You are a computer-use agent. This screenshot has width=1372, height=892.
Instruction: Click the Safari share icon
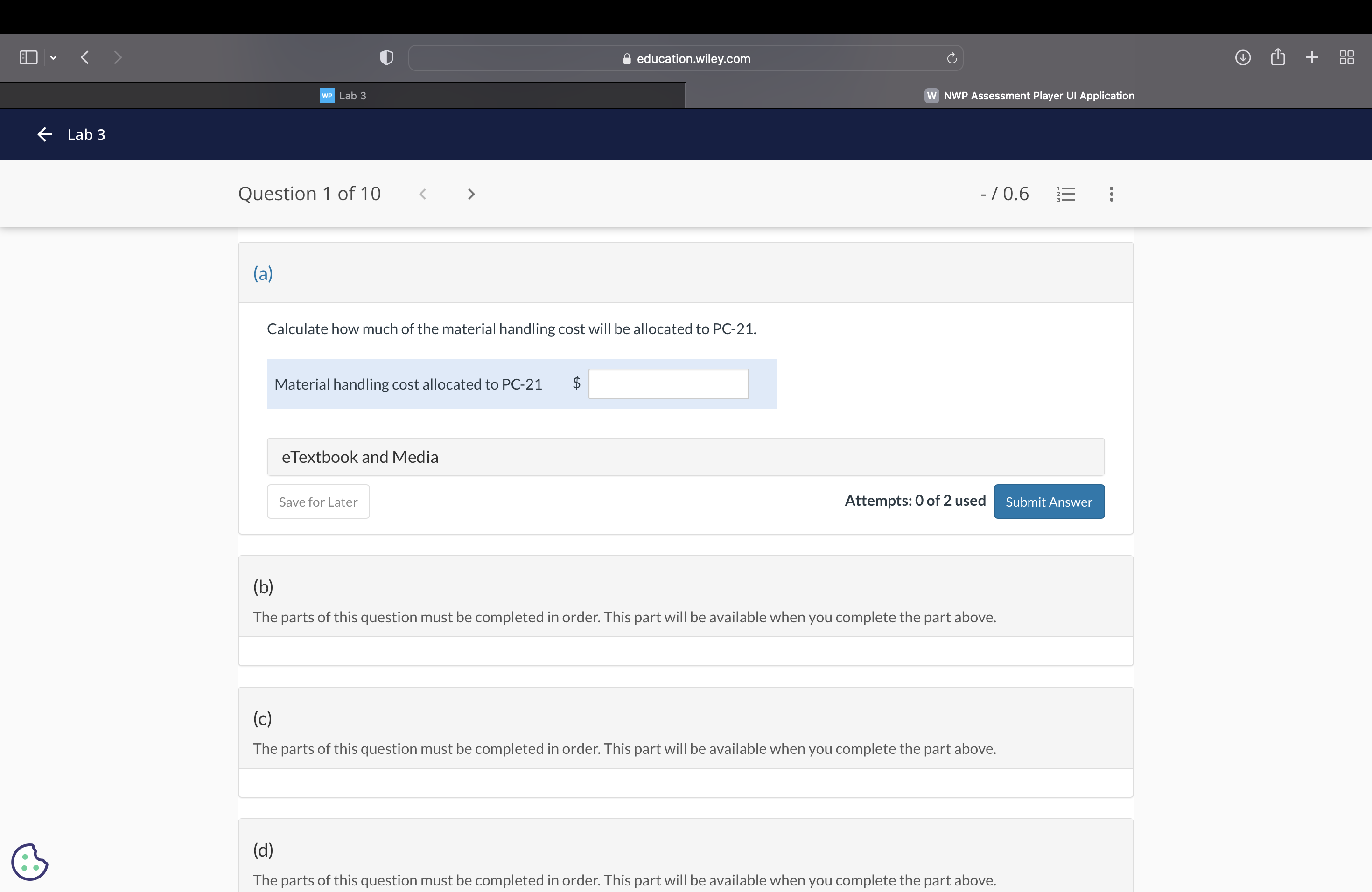[1277, 57]
